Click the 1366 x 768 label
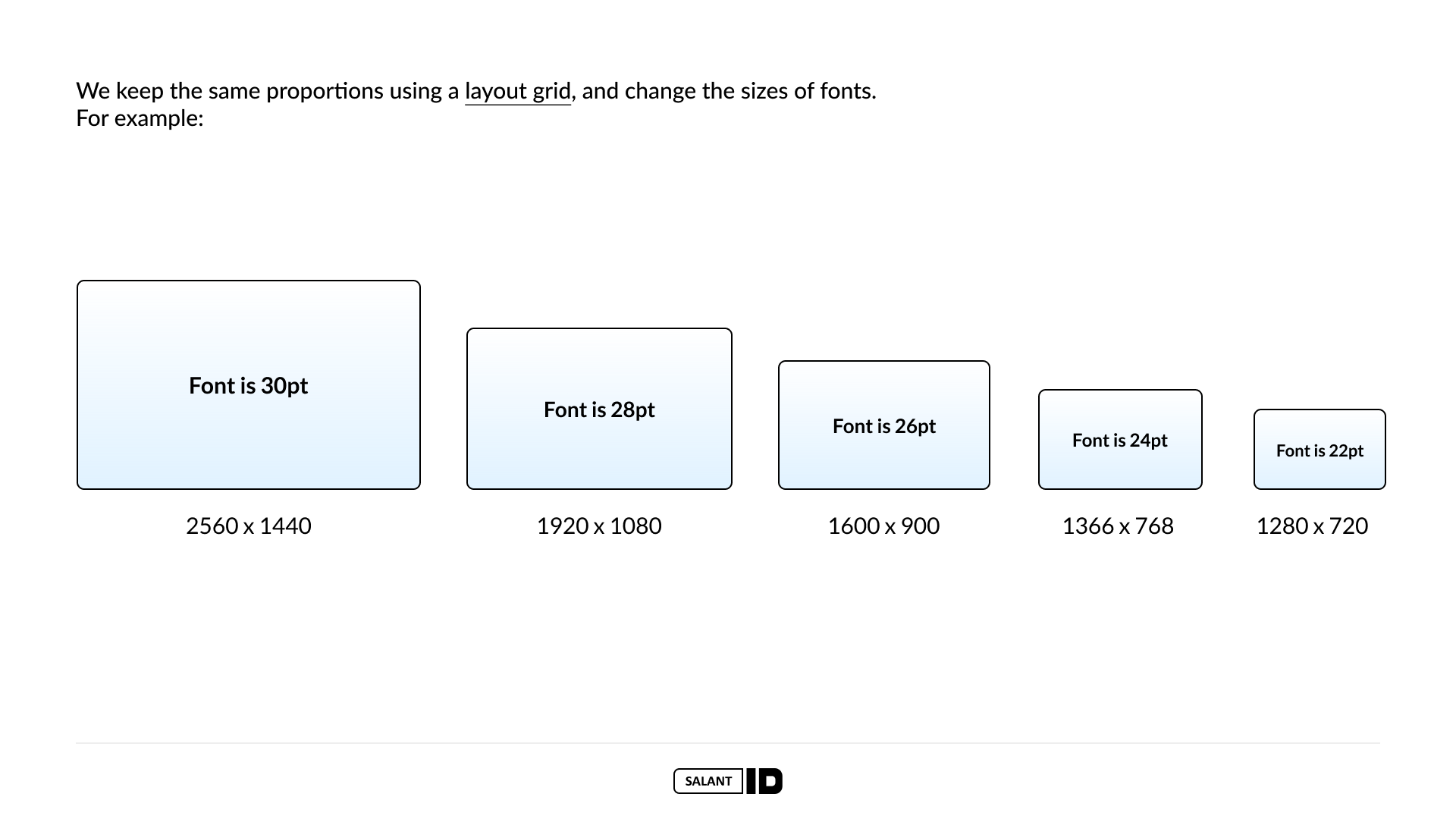Viewport: 1456px width, 819px height. click(1118, 526)
